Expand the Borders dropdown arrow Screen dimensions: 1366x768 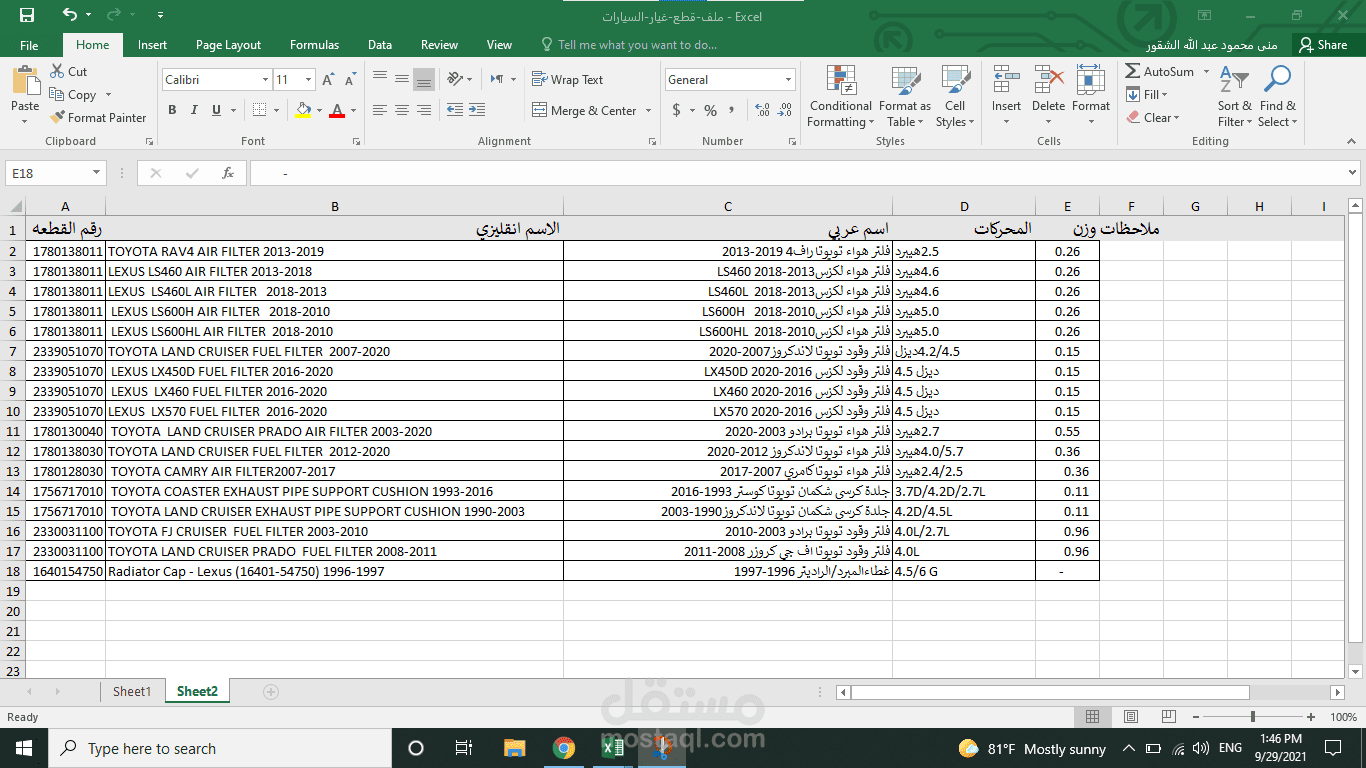278,110
